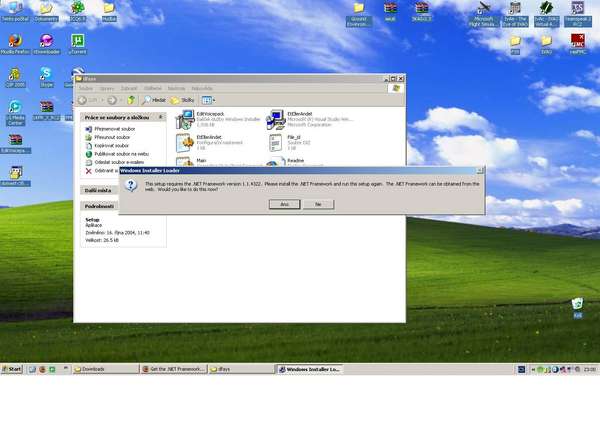The height and width of the screenshot is (427, 600).
Task: Select the File_id DIZ file
Action: [291, 142]
